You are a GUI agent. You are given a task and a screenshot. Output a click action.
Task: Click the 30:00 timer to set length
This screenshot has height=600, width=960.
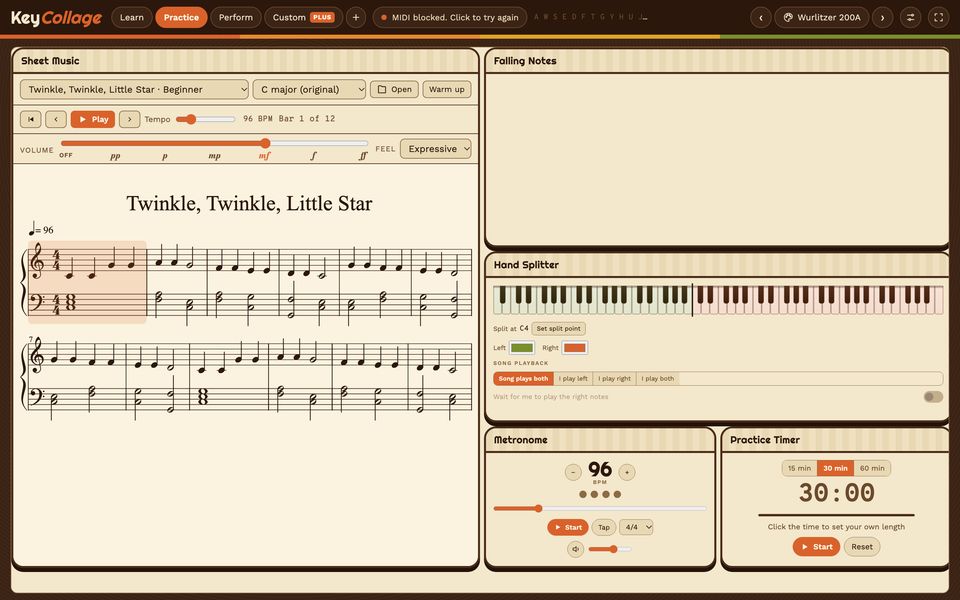(836, 493)
